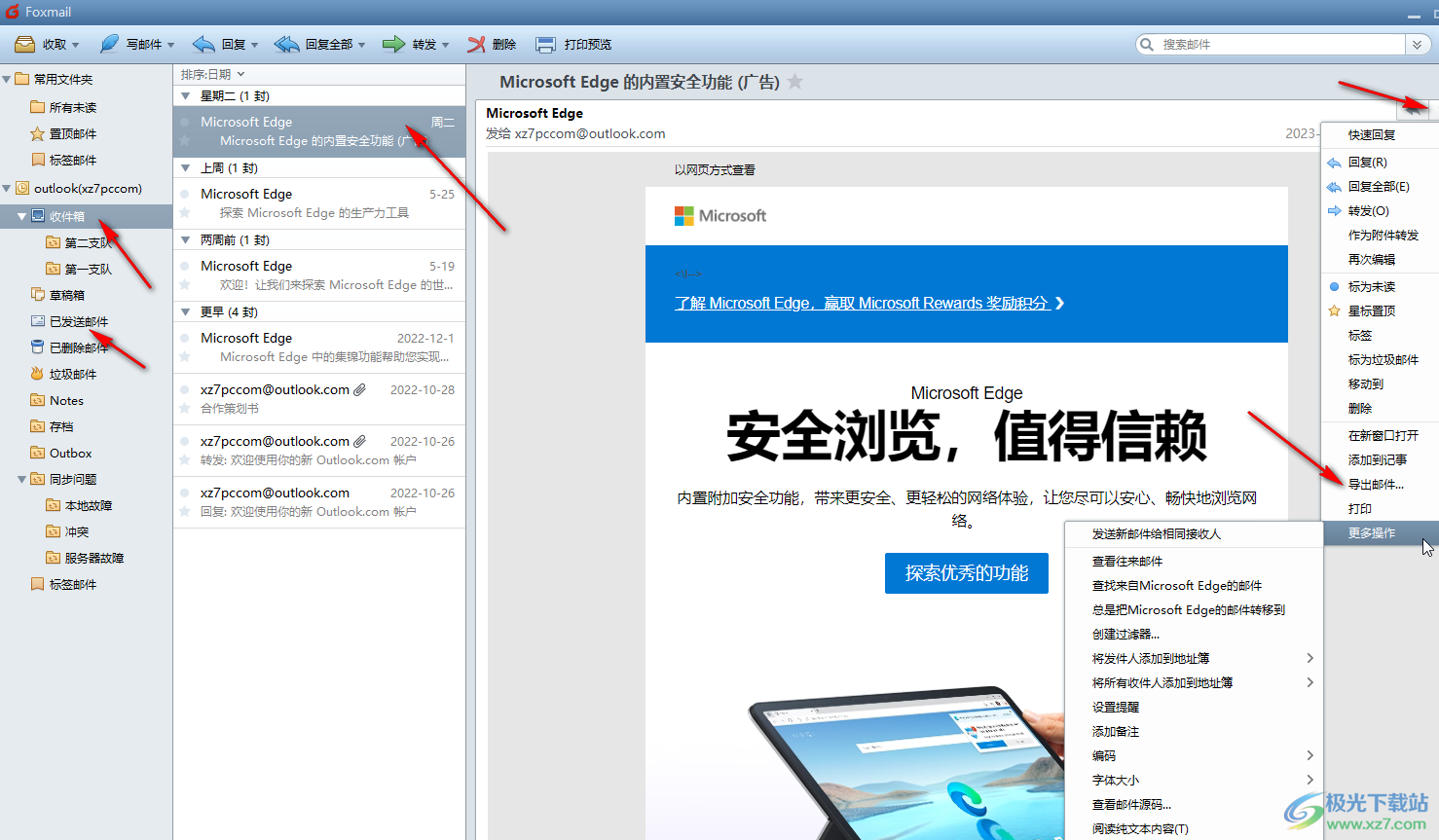
Task: Open the search options dropdown
Action: (x=1418, y=44)
